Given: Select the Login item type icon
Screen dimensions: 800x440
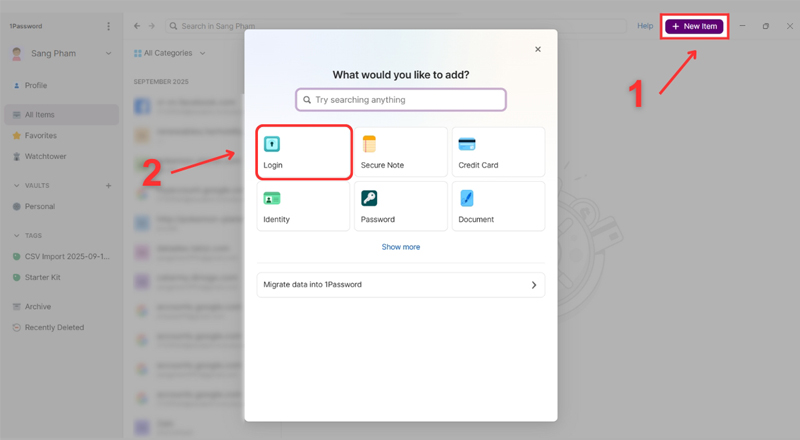Looking at the screenshot, I should tap(272, 145).
